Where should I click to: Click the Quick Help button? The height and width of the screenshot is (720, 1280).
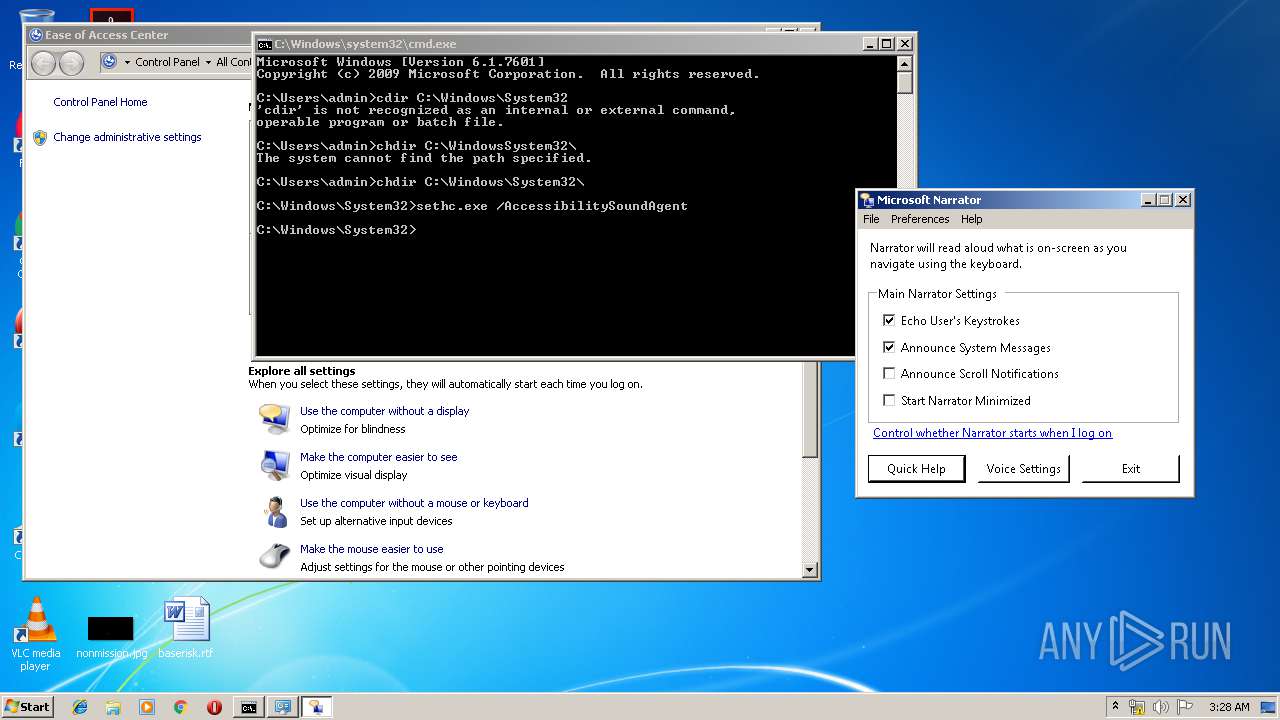(x=916, y=469)
